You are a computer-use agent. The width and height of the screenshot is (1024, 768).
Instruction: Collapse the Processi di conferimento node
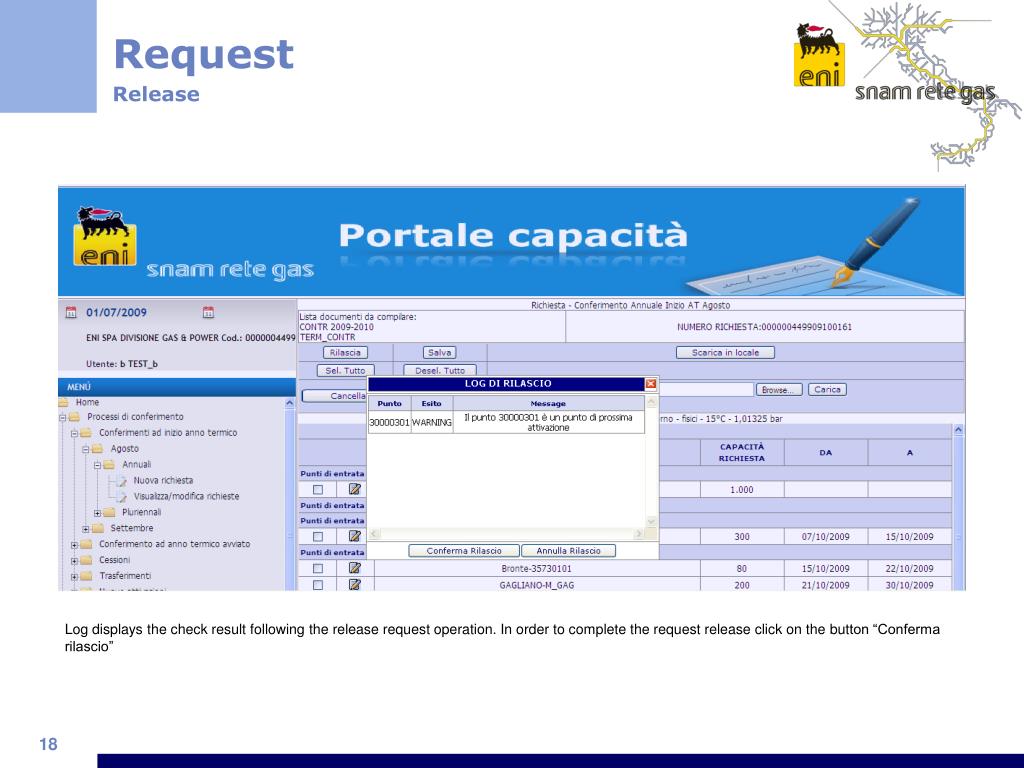[x=63, y=417]
